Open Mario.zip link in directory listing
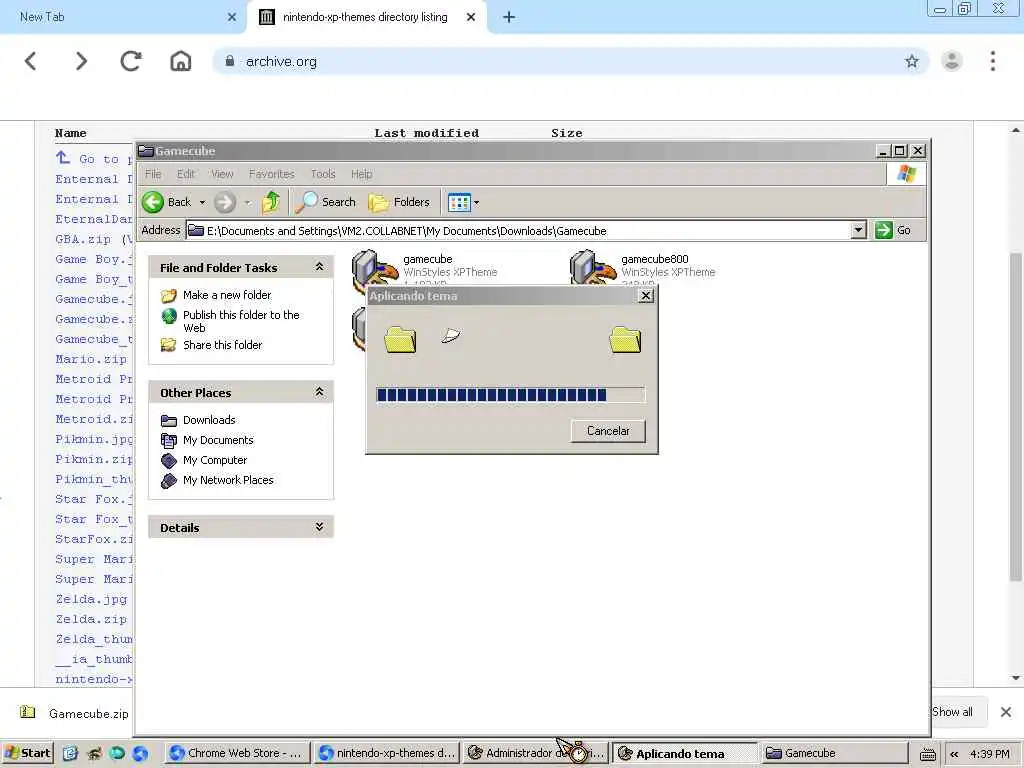 tap(91, 359)
